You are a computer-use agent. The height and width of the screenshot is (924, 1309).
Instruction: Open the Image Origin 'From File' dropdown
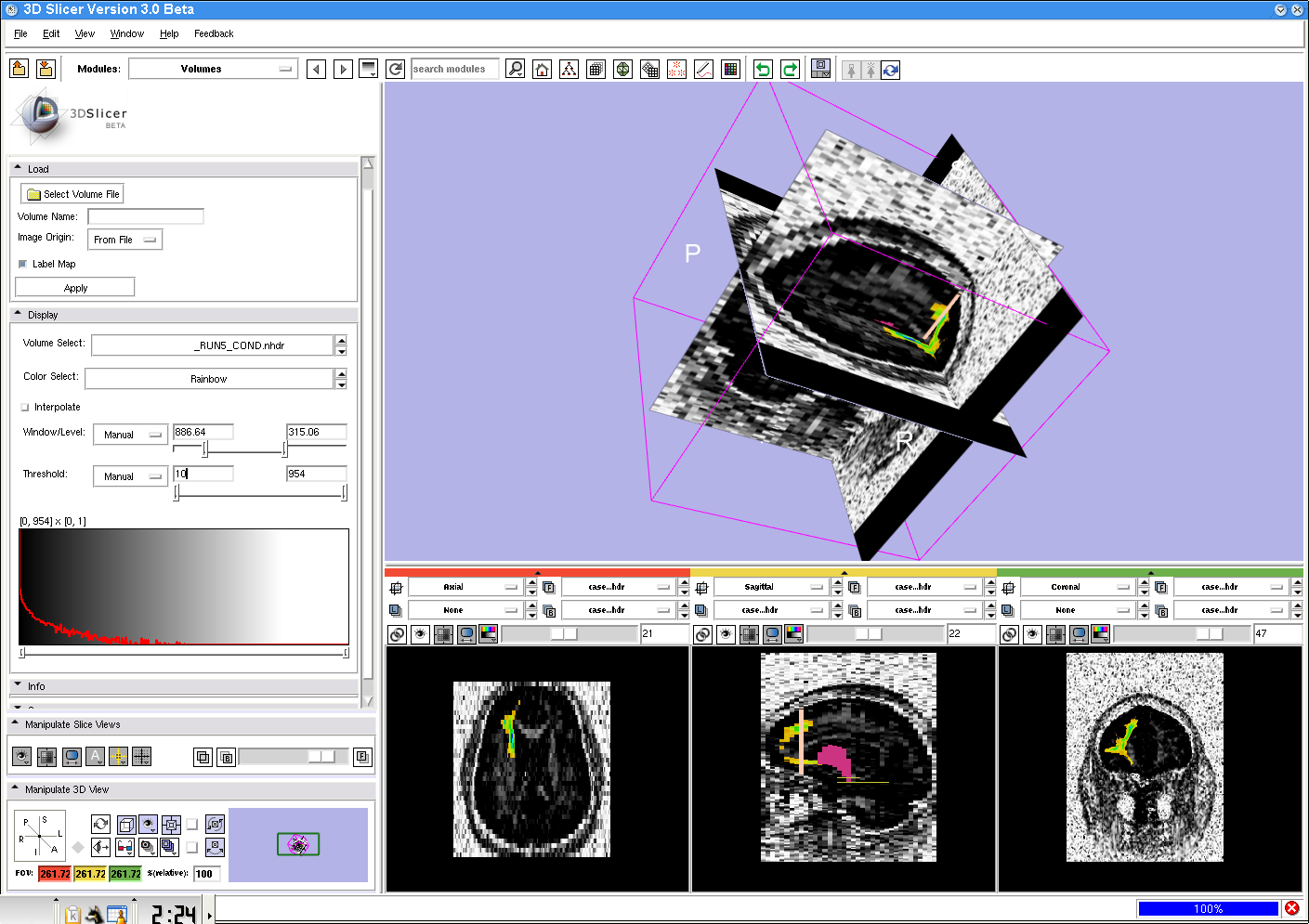tap(124, 240)
